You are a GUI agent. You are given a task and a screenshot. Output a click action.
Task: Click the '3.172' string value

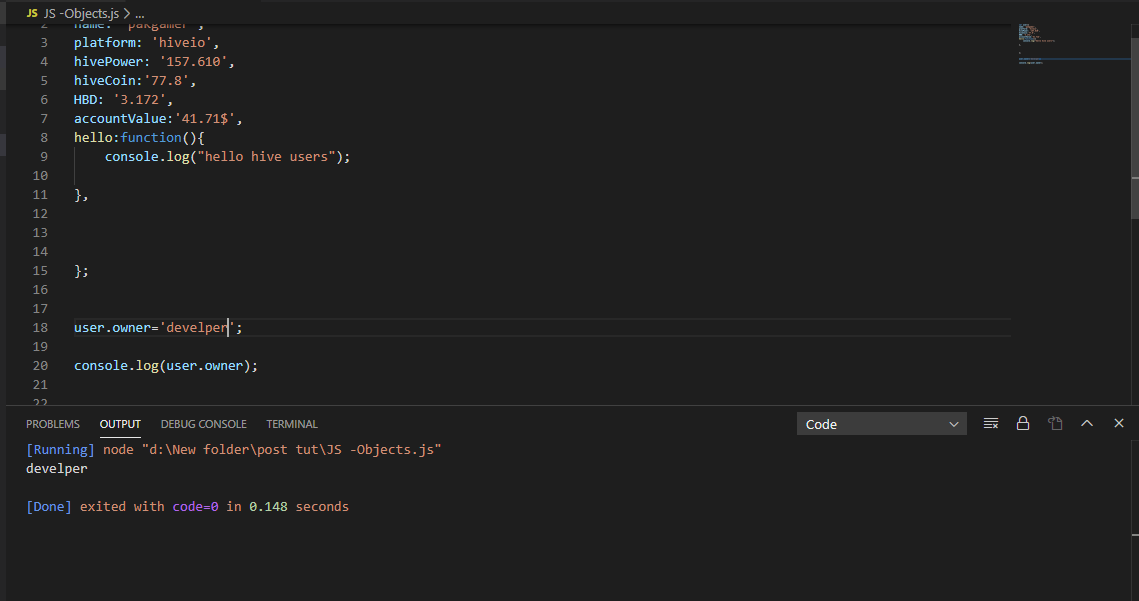click(139, 100)
